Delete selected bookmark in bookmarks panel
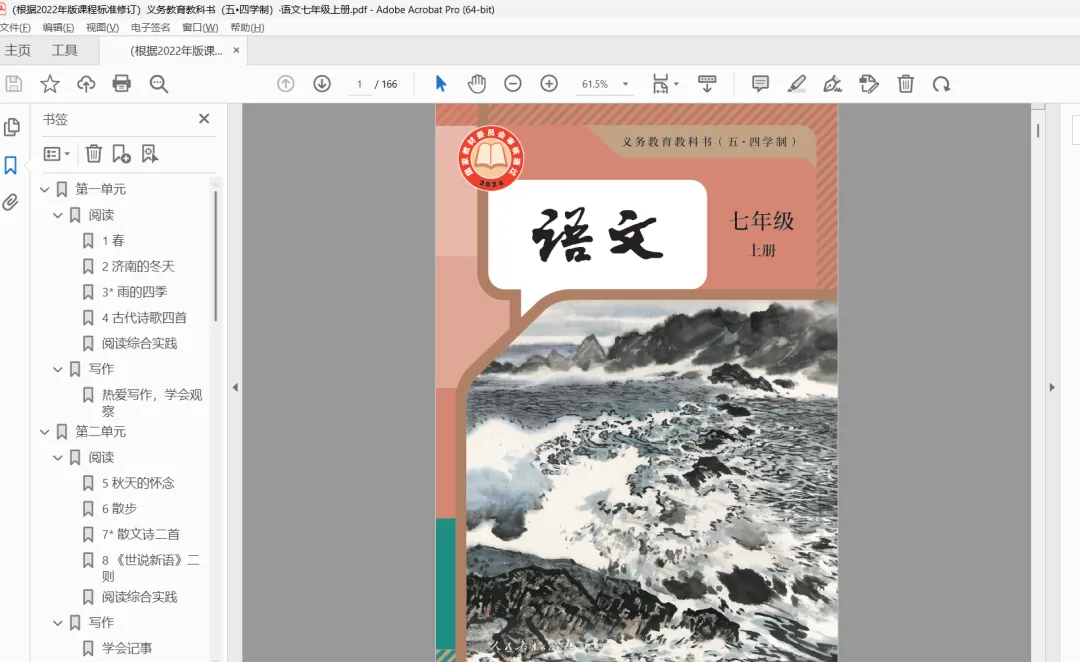This screenshot has height=662, width=1080. point(94,154)
